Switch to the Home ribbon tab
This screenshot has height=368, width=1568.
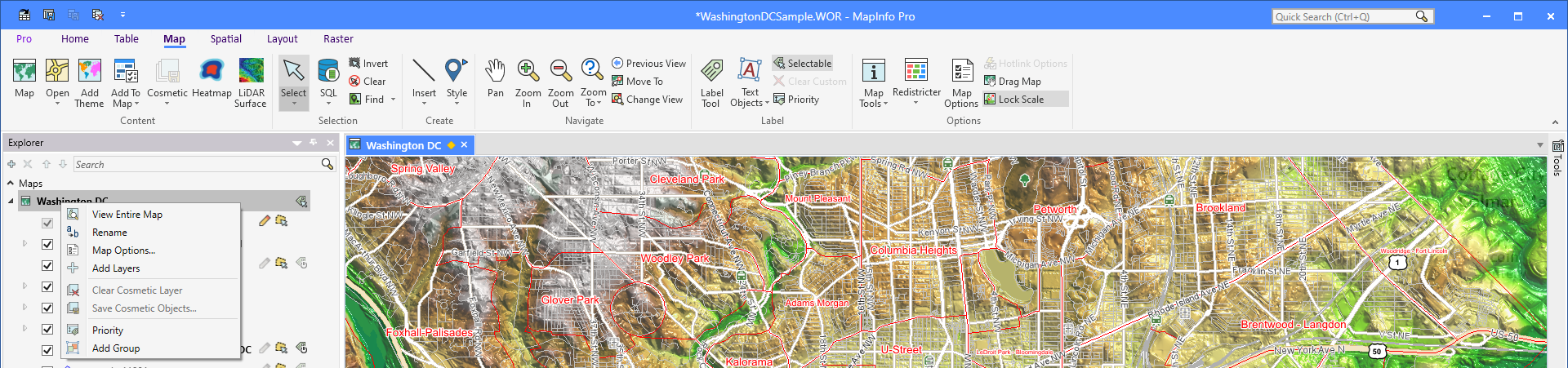[x=75, y=39]
